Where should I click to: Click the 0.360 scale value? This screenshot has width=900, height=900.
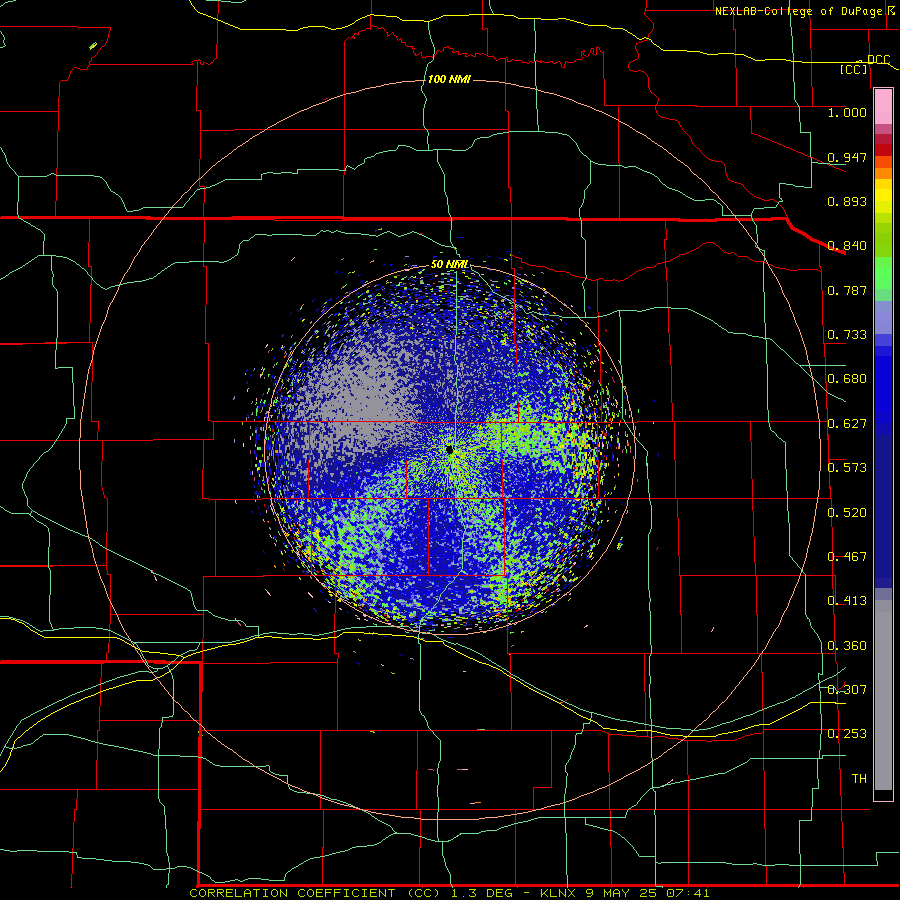coord(847,646)
